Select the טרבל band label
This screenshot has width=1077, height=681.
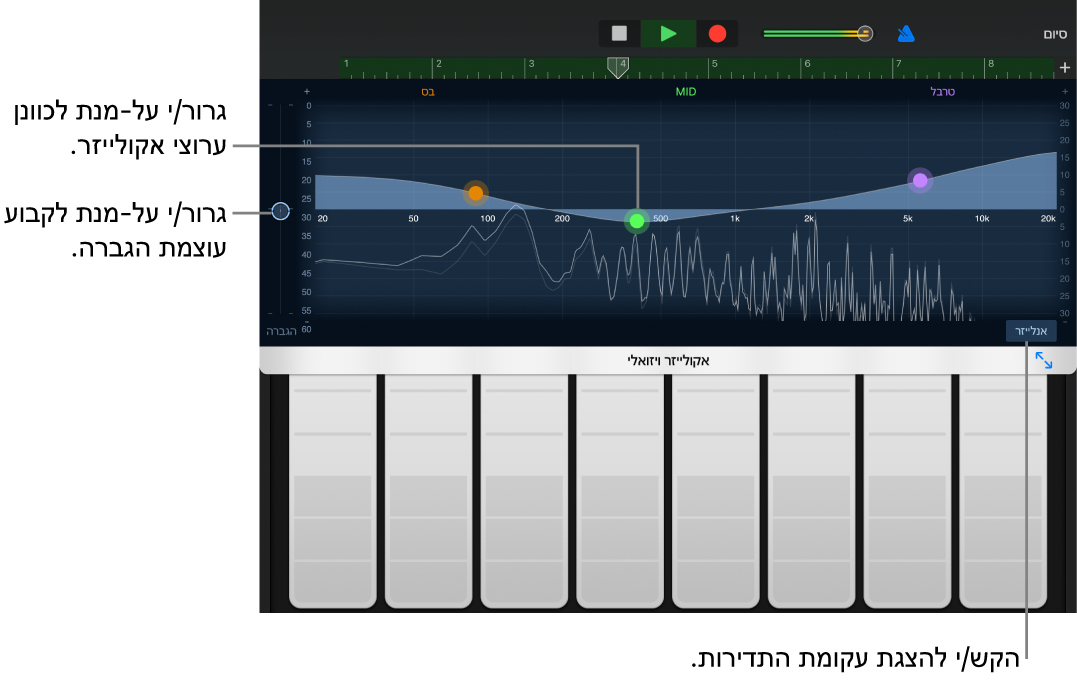(942, 91)
